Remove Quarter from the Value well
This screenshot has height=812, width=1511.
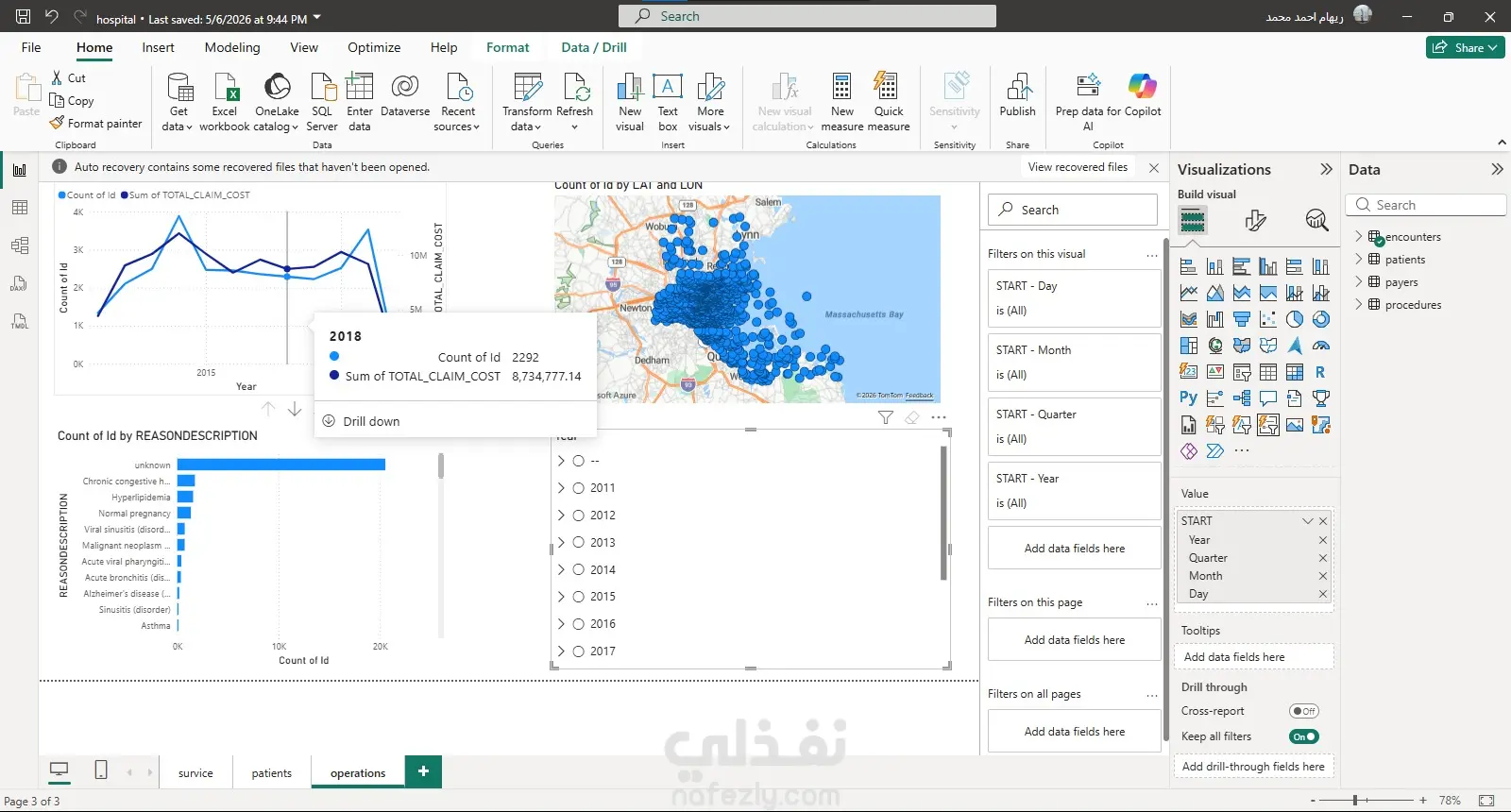tap(1323, 558)
